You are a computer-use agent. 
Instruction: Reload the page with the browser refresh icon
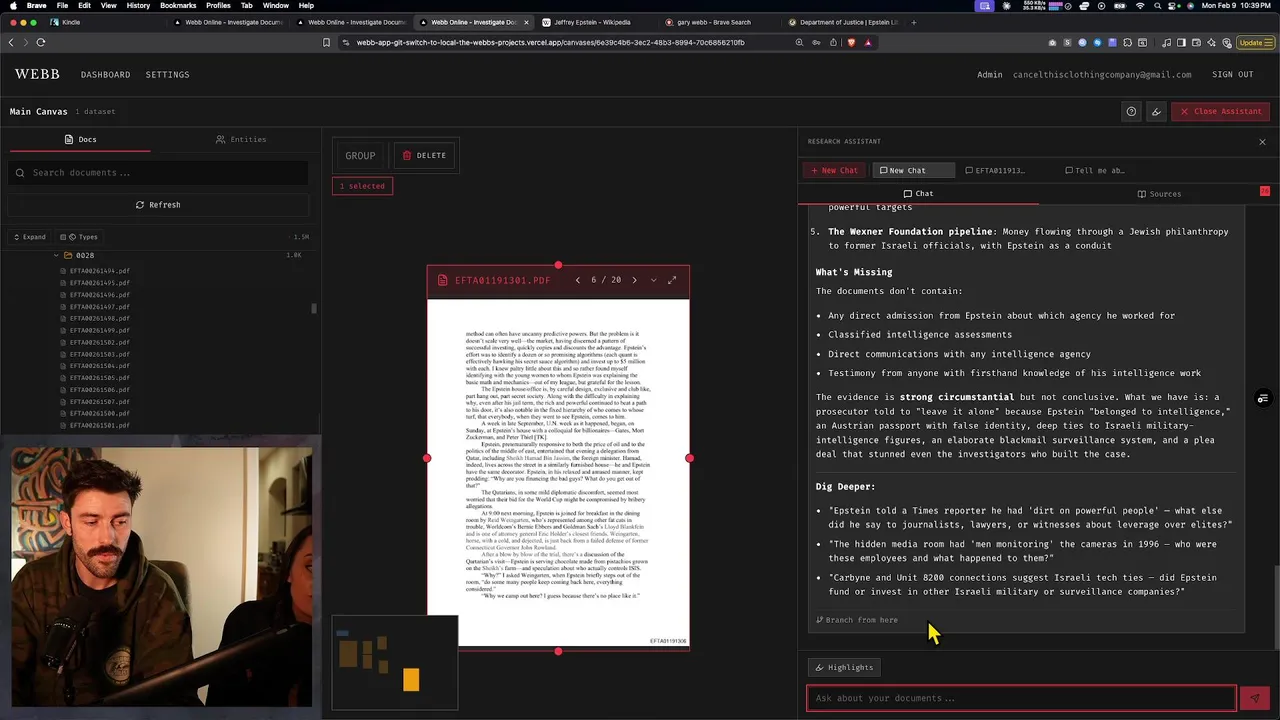click(x=41, y=42)
